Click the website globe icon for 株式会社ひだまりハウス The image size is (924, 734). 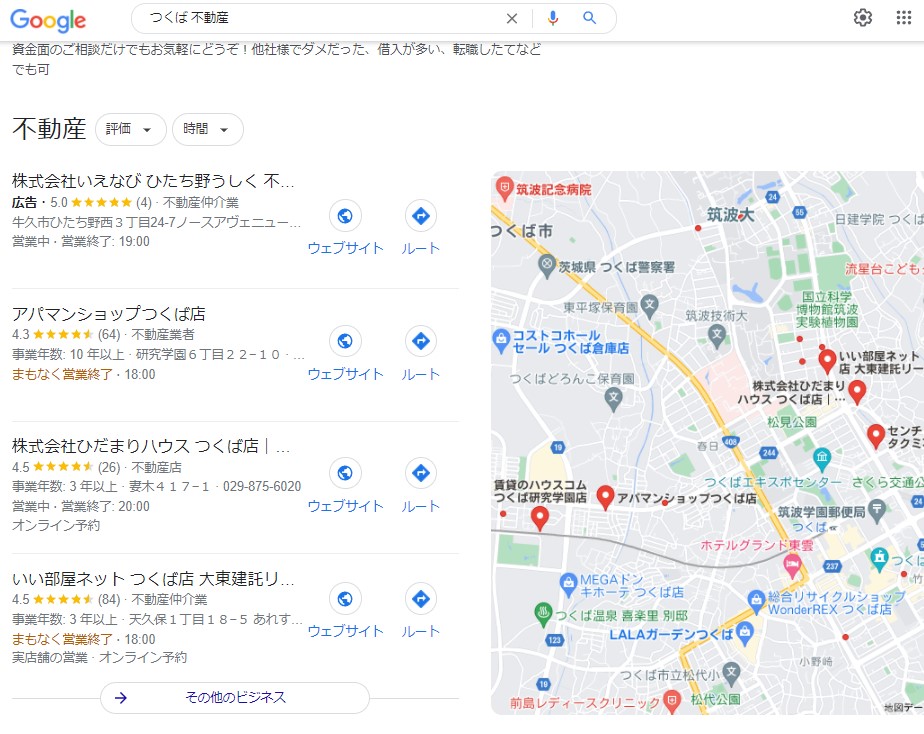point(345,473)
